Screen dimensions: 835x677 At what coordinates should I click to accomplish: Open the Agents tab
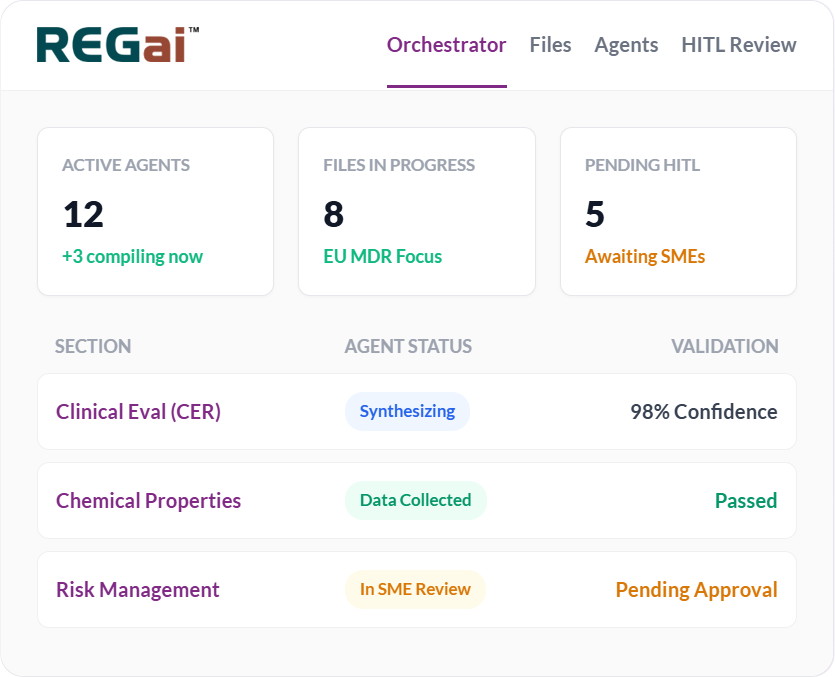pyautogui.click(x=626, y=44)
